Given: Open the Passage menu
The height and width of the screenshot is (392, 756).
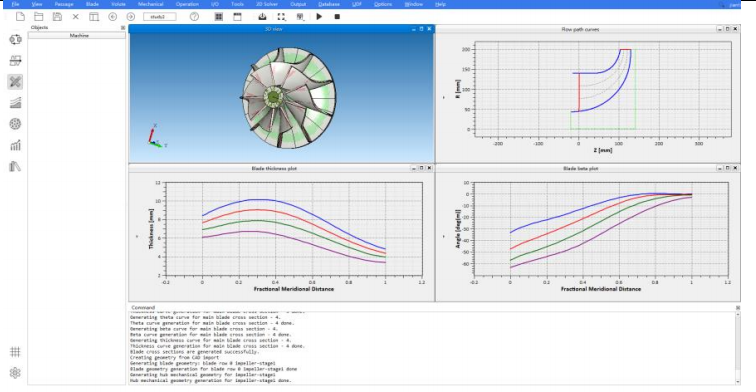Looking at the screenshot, I should click(64, 4).
